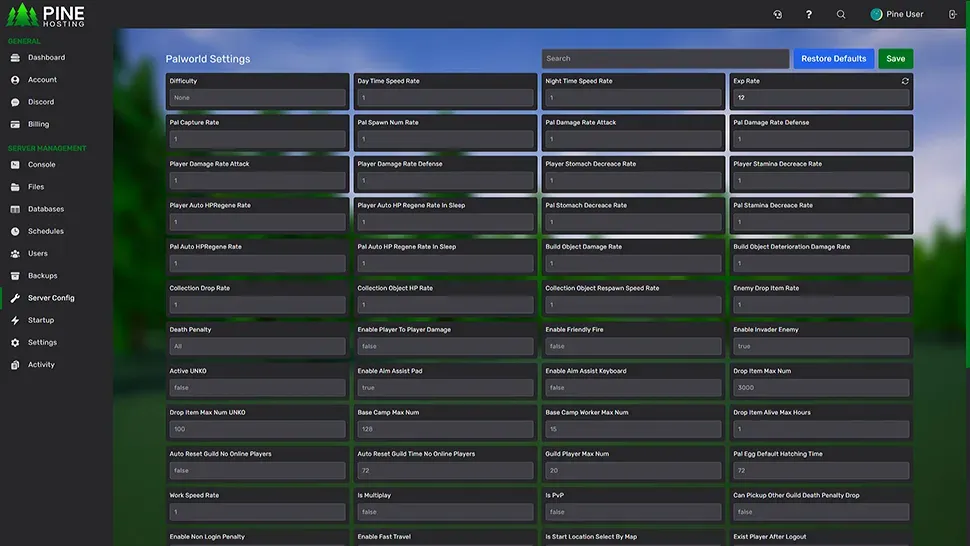Navigate to Startup in the sidebar
The height and width of the screenshot is (546, 970).
click(x=41, y=320)
